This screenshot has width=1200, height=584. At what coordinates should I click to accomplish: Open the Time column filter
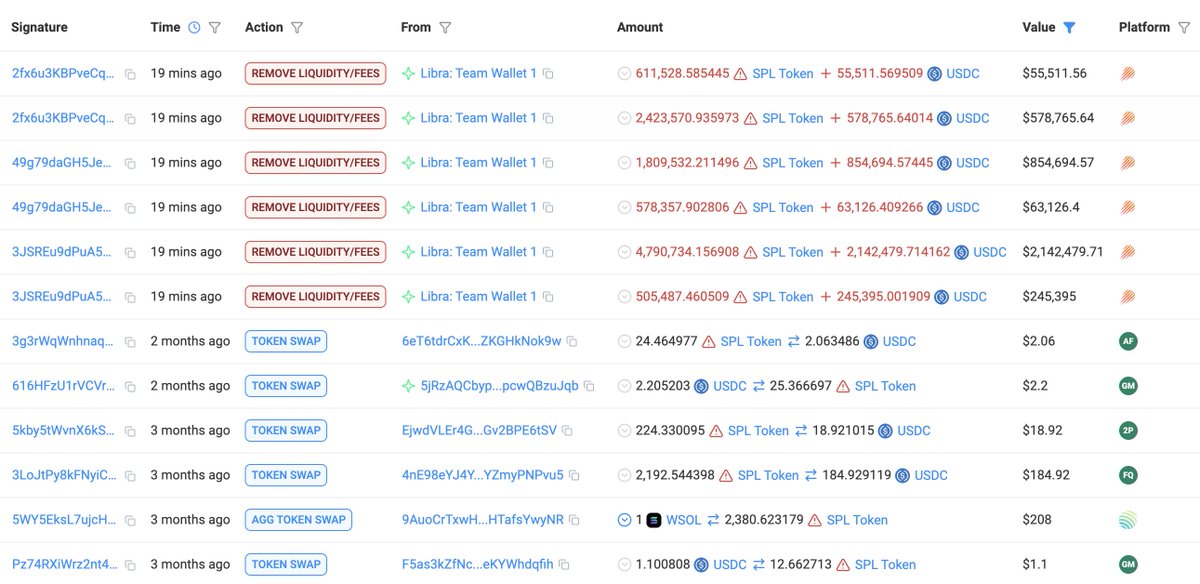215,28
